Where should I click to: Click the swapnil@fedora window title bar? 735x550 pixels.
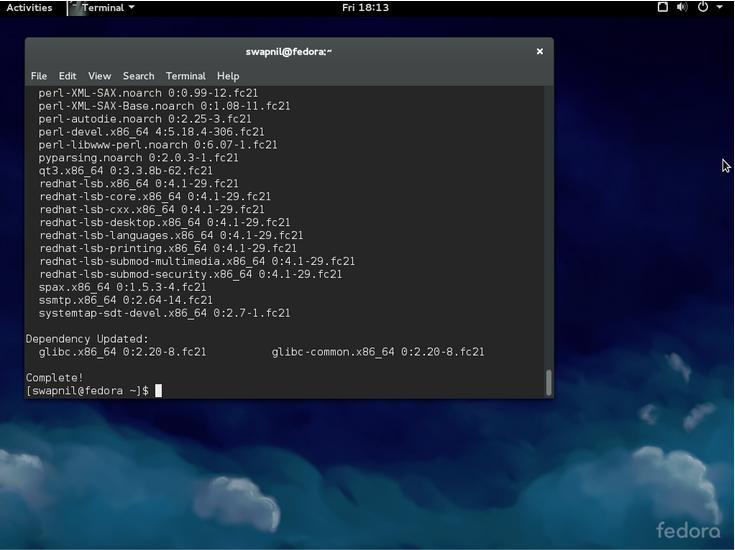(288, 51)
